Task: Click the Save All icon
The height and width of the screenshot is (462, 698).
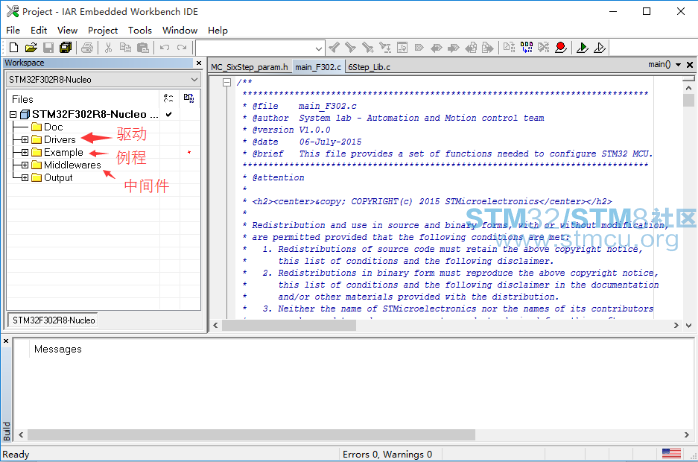Action: pyautogui.click(x=65, y=48)
